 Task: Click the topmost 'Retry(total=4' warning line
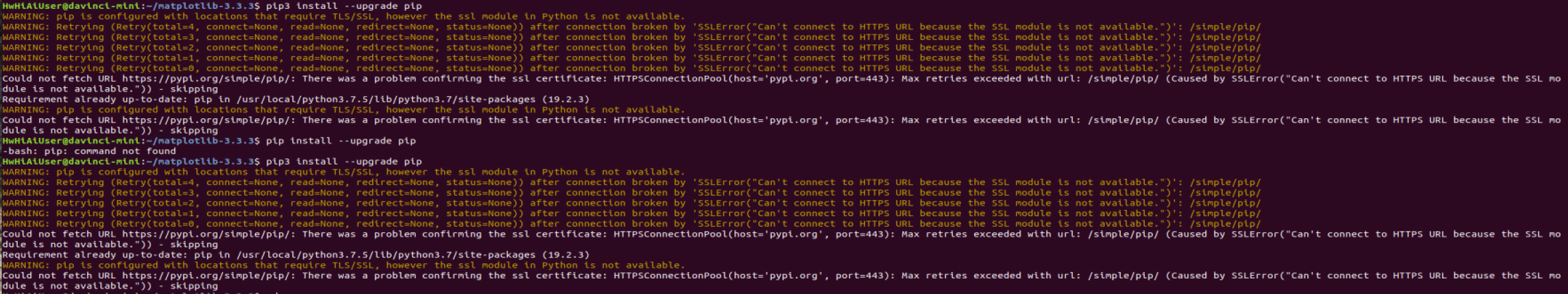pos(631,26)
